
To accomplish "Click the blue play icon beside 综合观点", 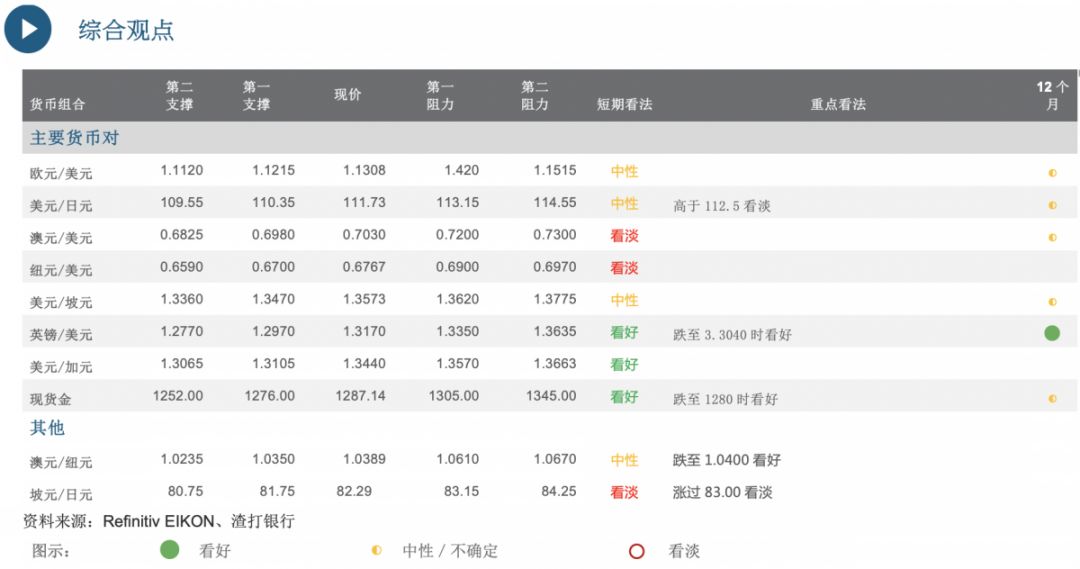I will click(28, 29).
